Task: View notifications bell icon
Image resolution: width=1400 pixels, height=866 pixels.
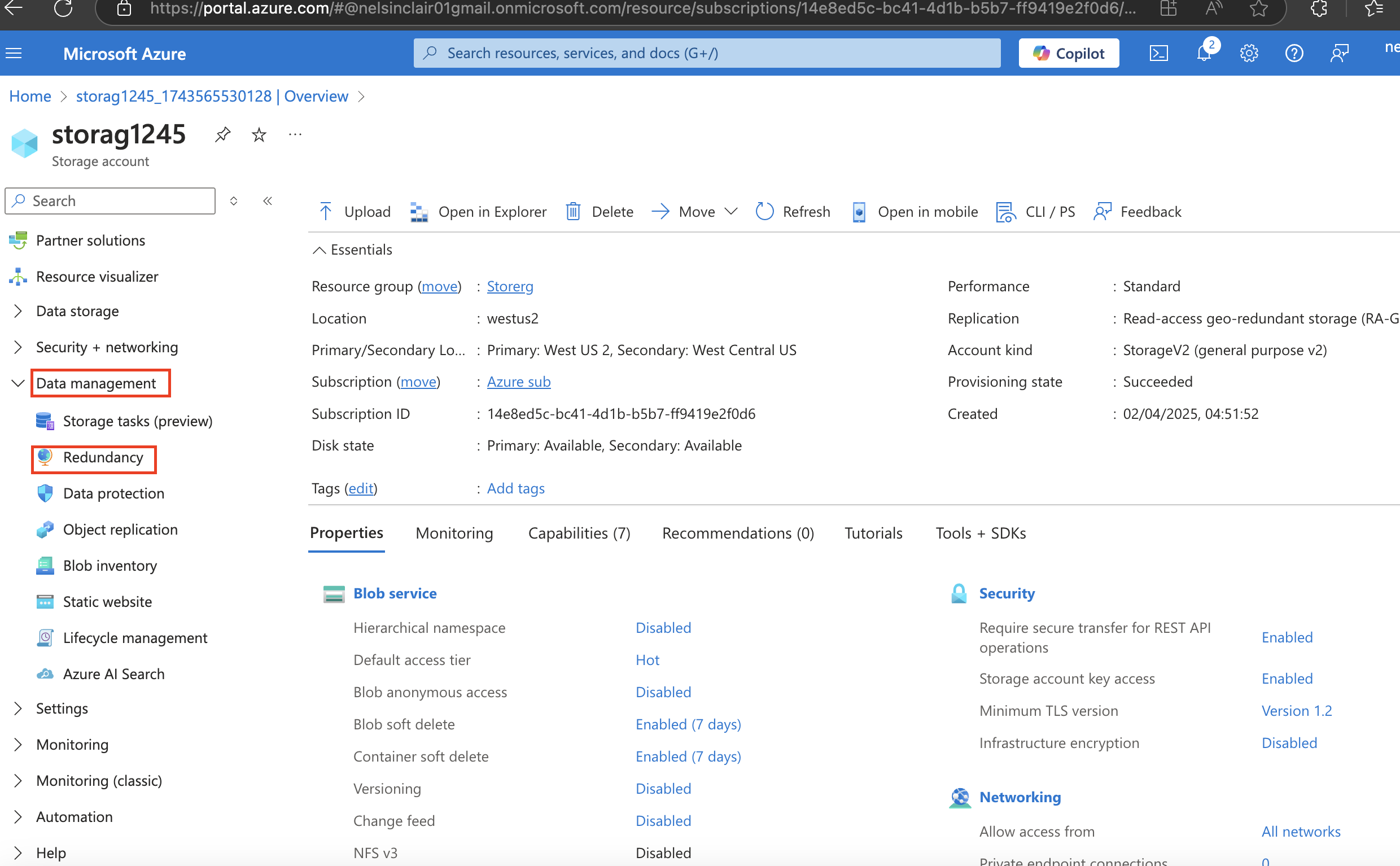Action: [1204, 53]
